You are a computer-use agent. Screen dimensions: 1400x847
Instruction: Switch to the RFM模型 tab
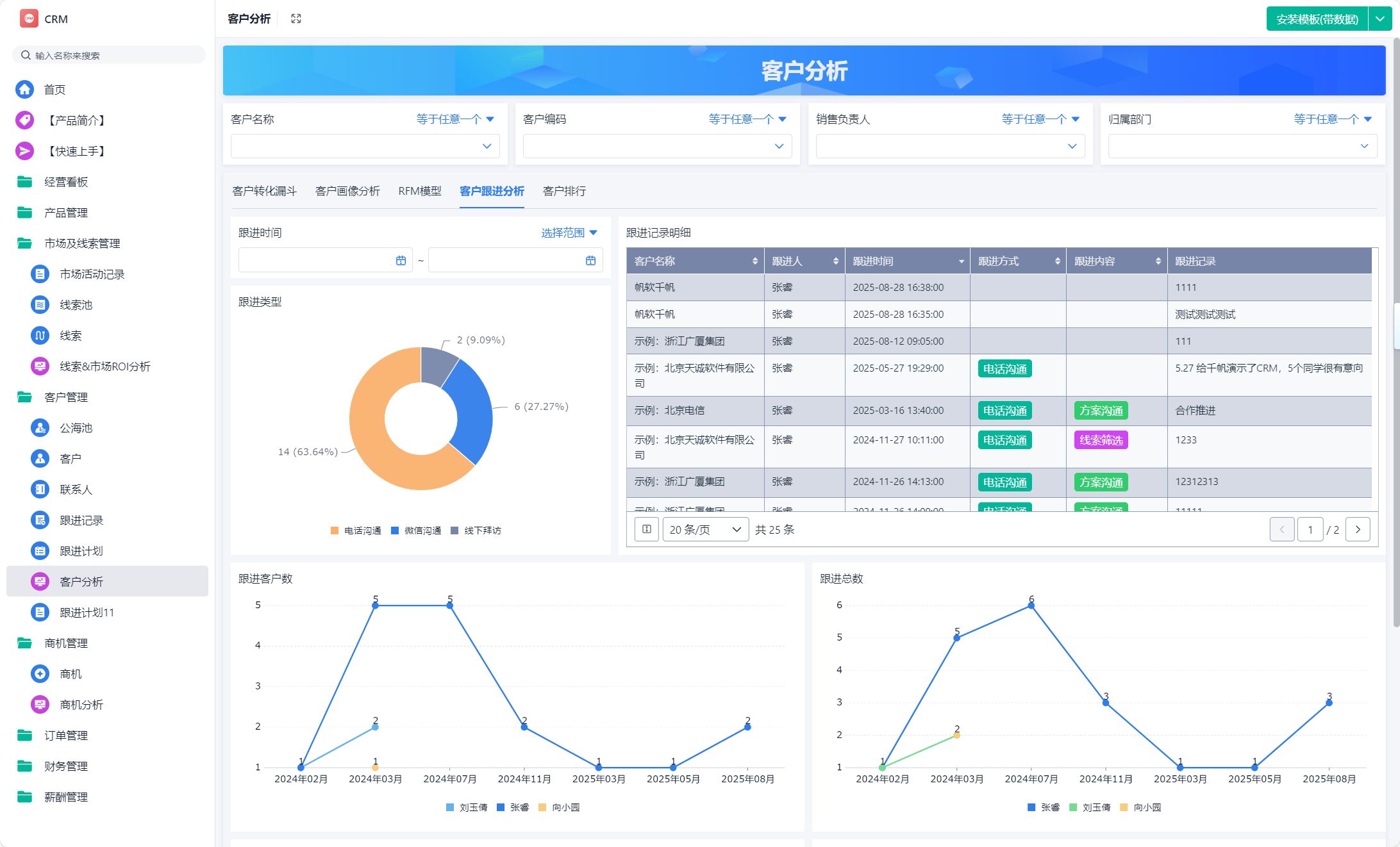pyautogui.click(x=419, y=191)
